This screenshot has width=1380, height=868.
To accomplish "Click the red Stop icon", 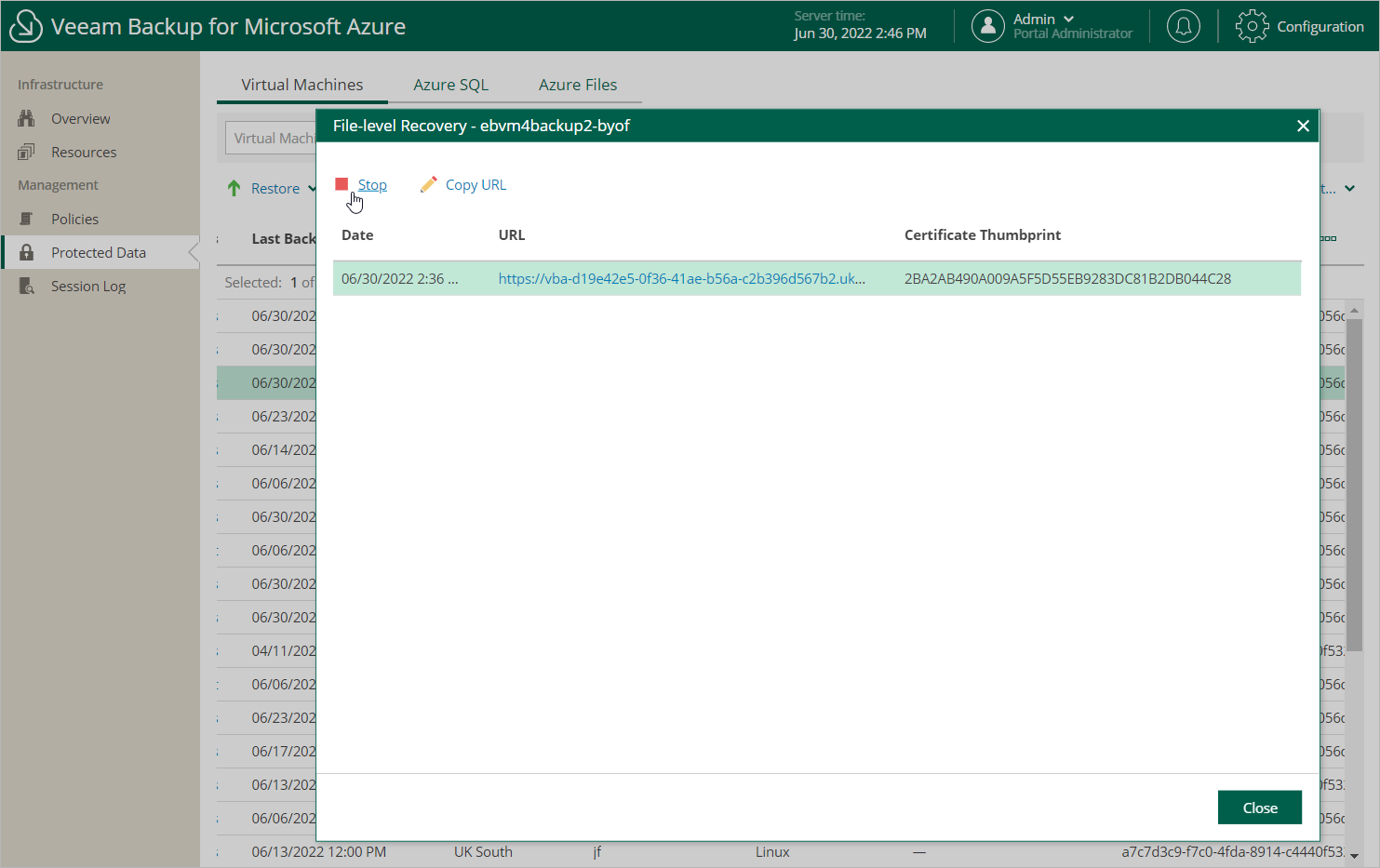I will point(342,184).
